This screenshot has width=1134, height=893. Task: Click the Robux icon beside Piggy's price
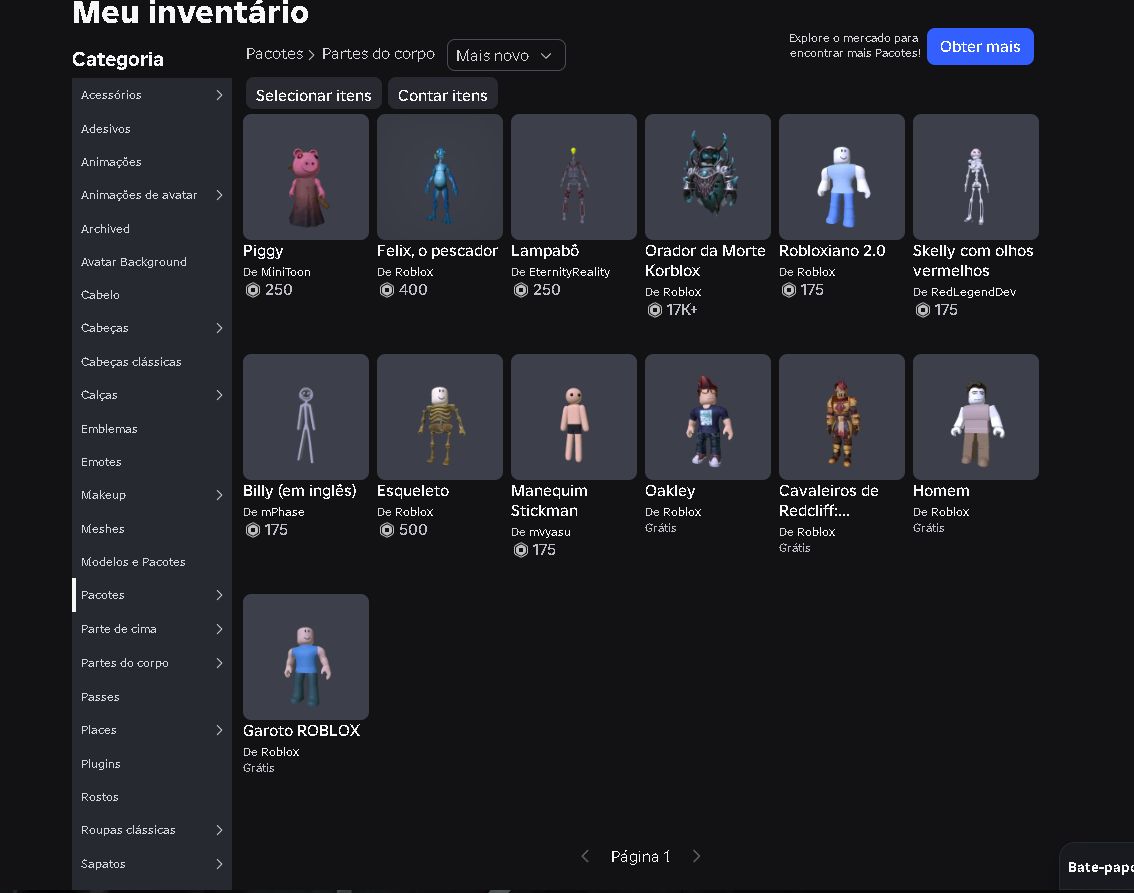[252, 290]
